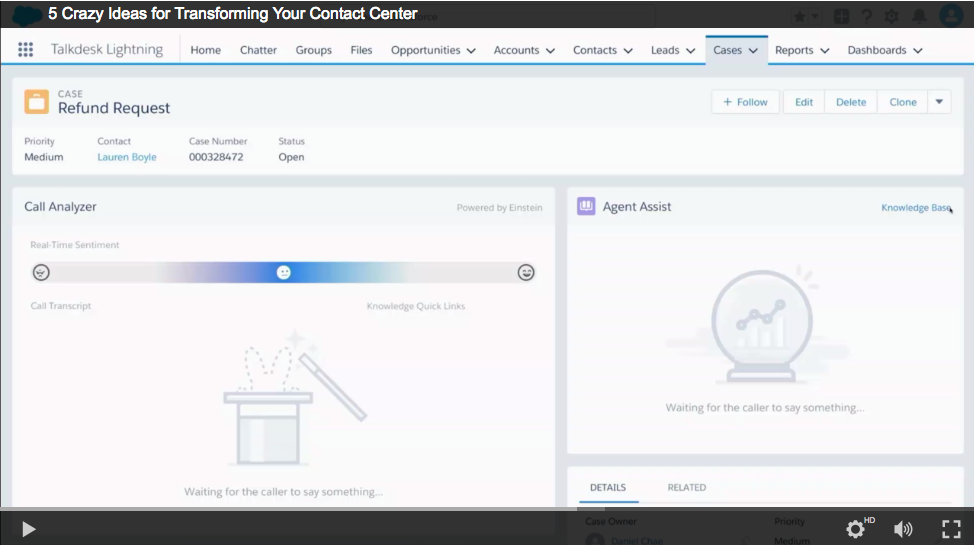The image size is (975, 545).
Task: Open the setup gear in header
Action: [892, 17]
